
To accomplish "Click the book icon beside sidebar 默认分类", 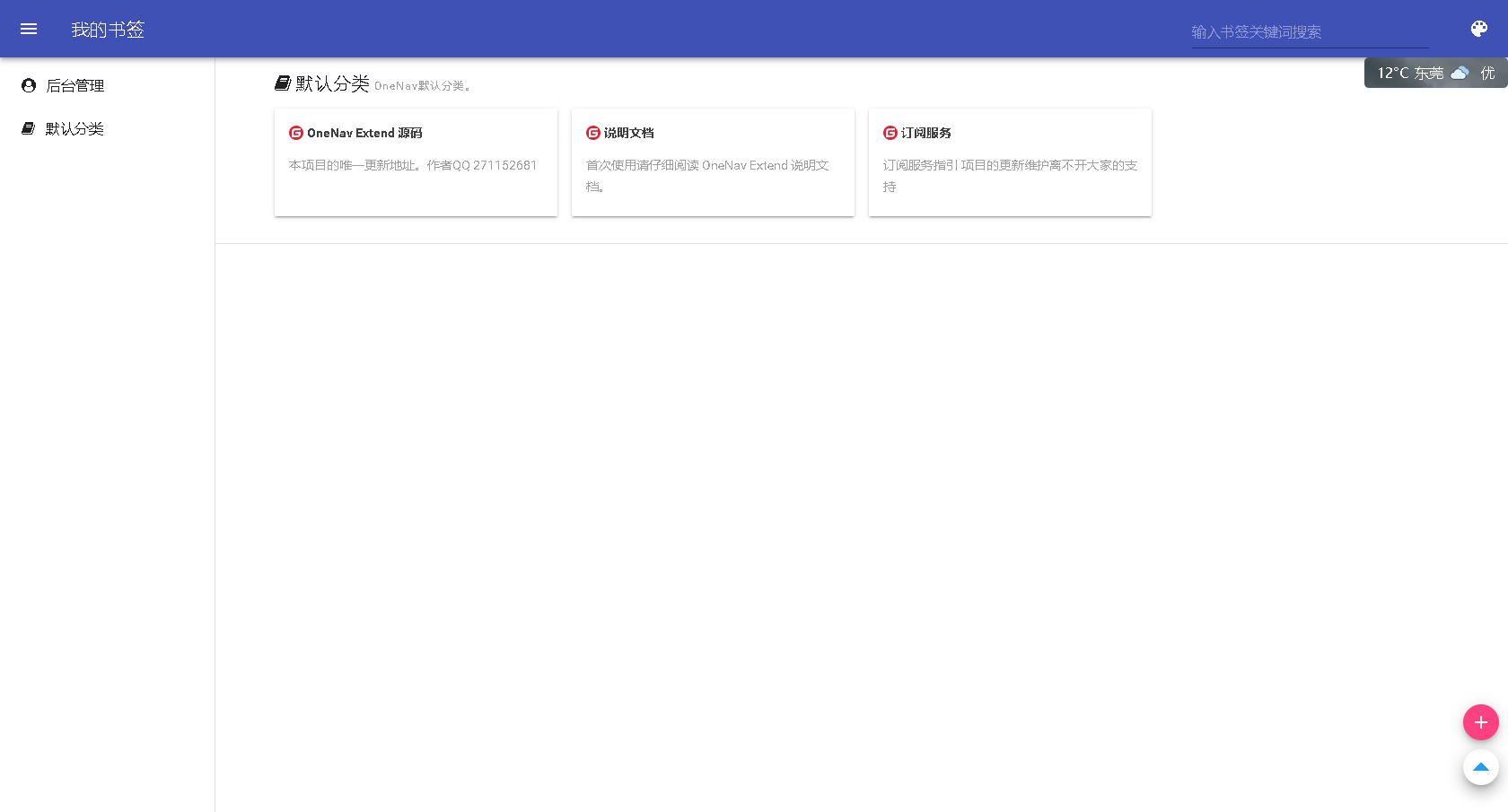I will coord(29,128).
